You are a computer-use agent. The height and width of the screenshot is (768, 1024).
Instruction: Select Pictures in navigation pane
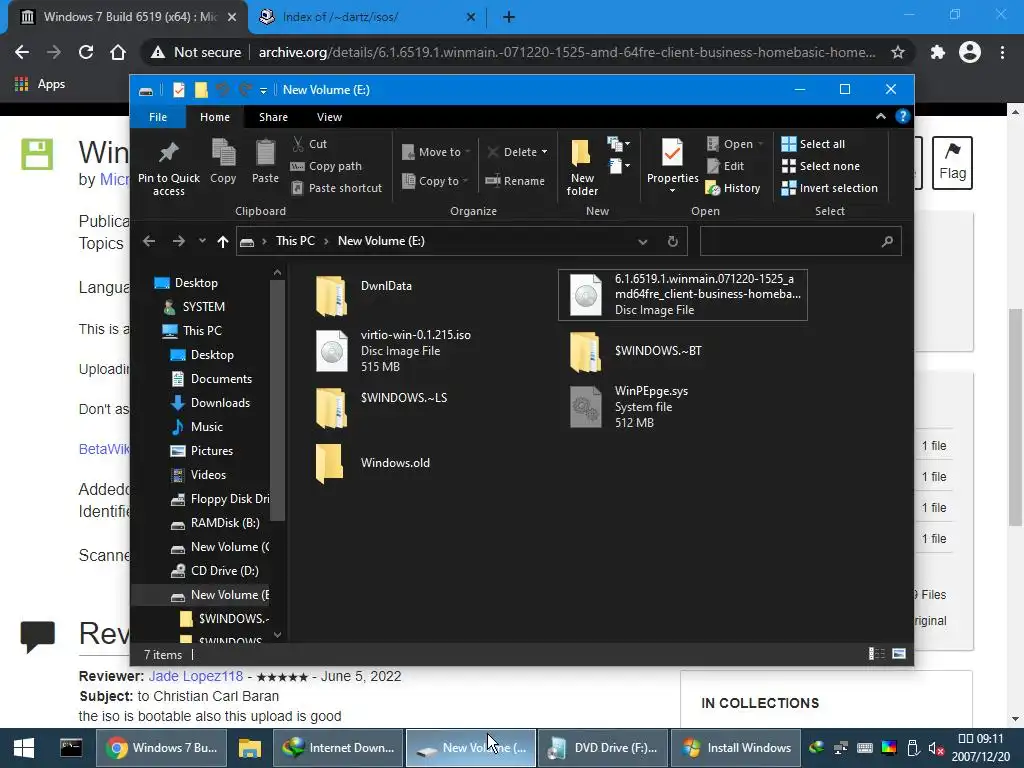click(x=212, y=451)
